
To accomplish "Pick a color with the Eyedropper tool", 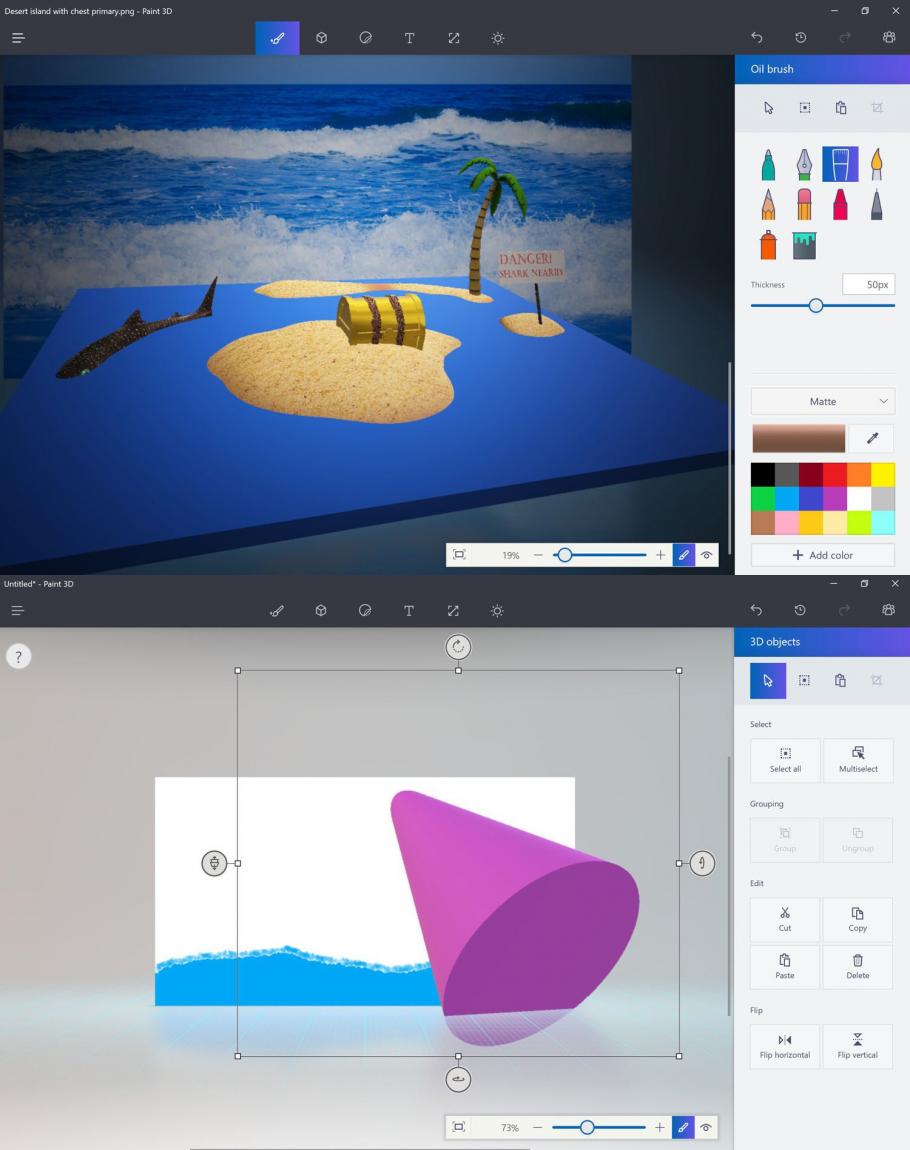I will tap(870, 438).
